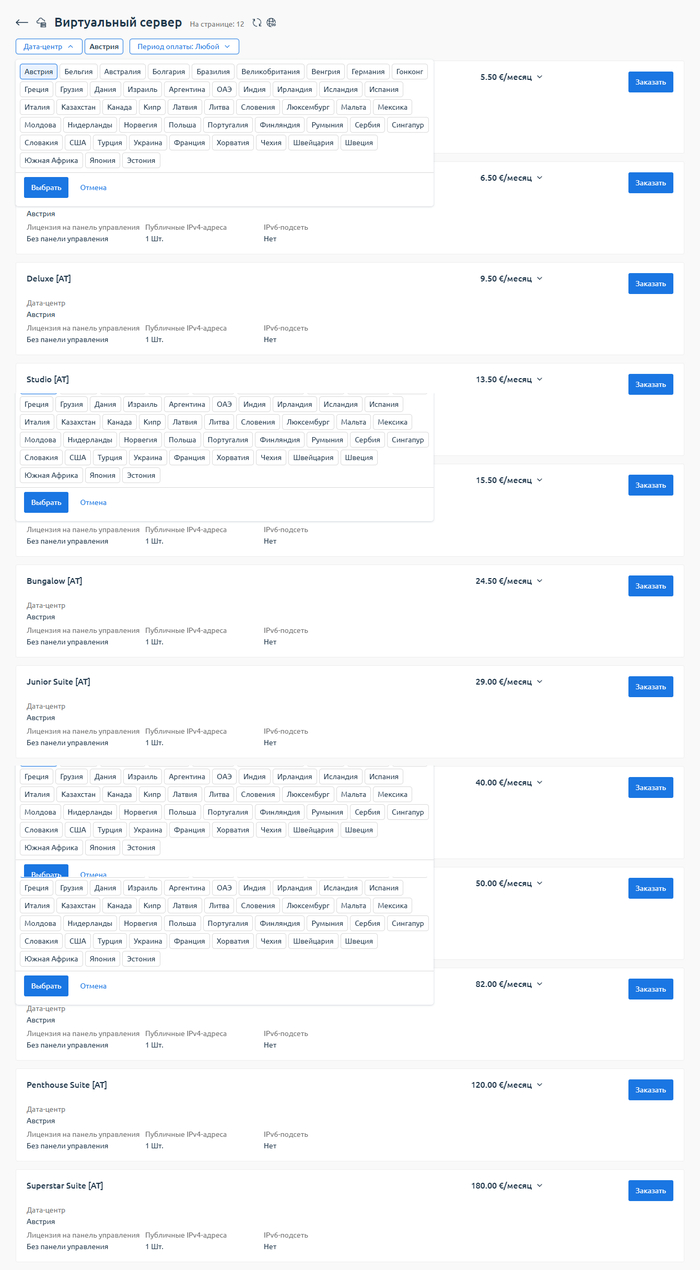Order the Deluxe [AT] server
This screenshot has height=1270, width=700.
pos(650,284)
